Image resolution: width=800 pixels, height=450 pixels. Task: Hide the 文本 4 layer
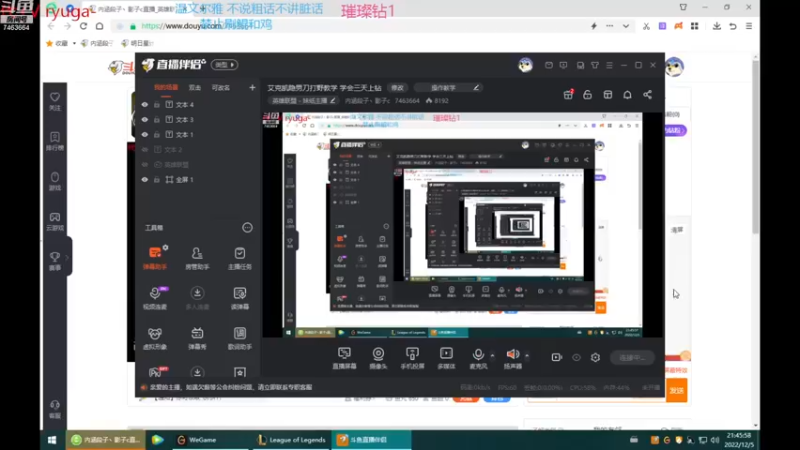[145, 105]
